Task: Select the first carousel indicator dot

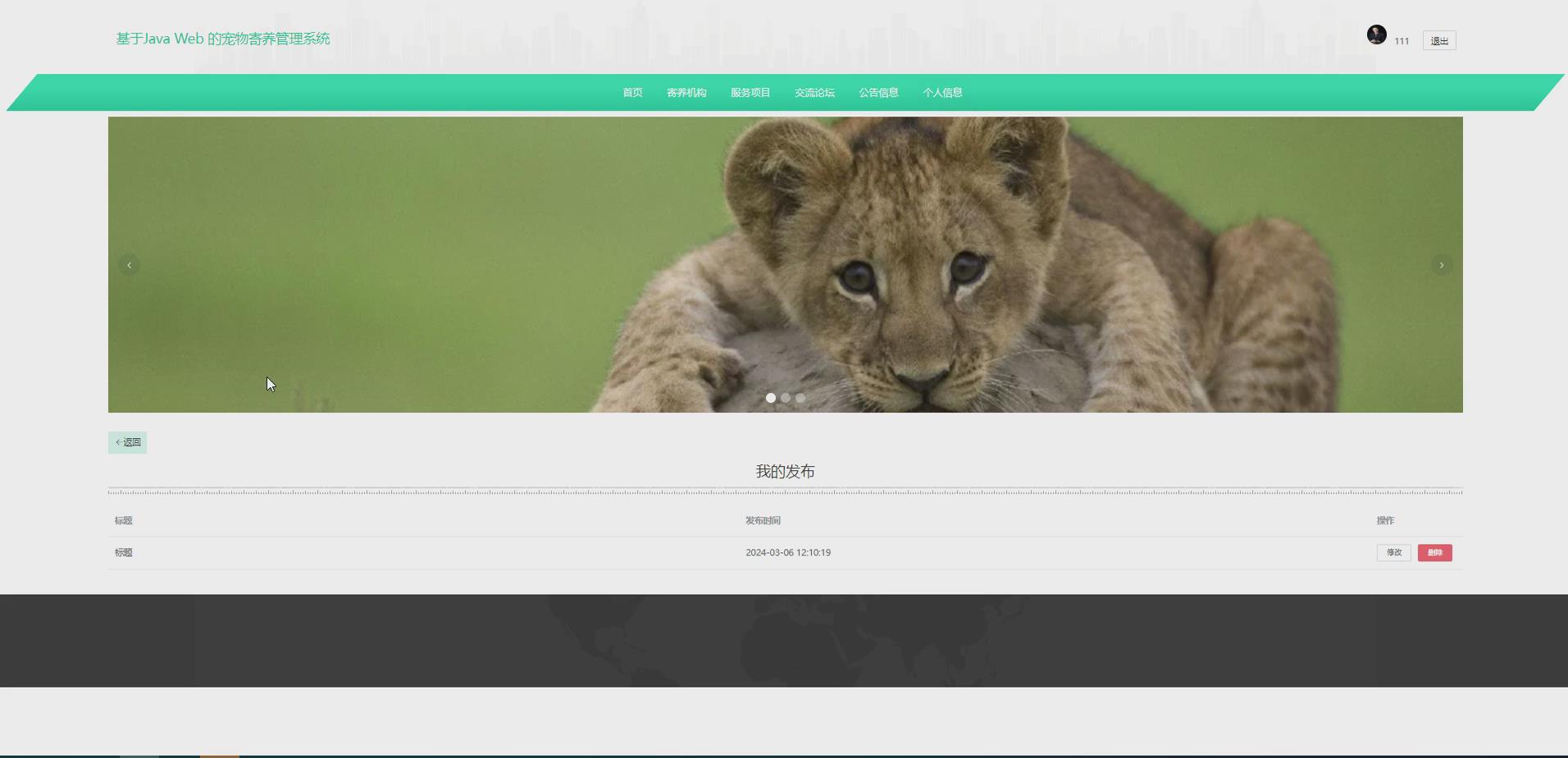Action: click(x=771, y=398)
